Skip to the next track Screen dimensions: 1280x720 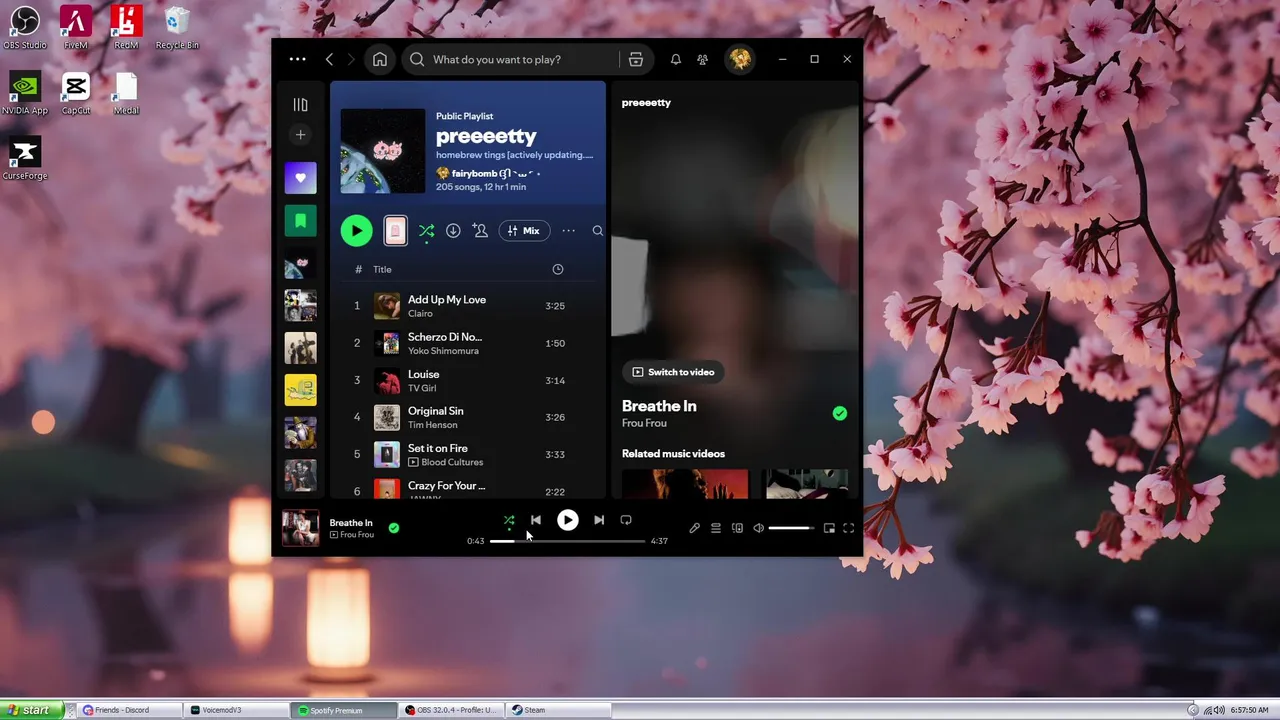[598, 520]
